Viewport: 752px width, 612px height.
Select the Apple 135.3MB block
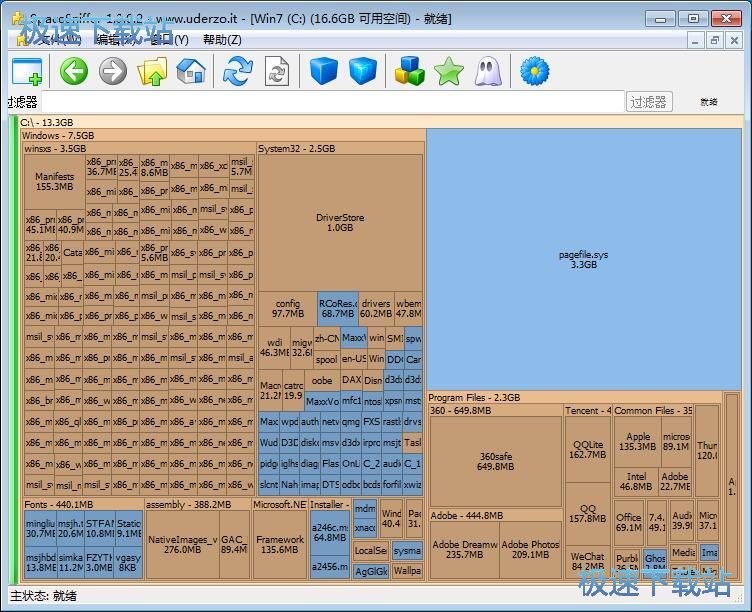pyautogui.click(x=637, y=442)
